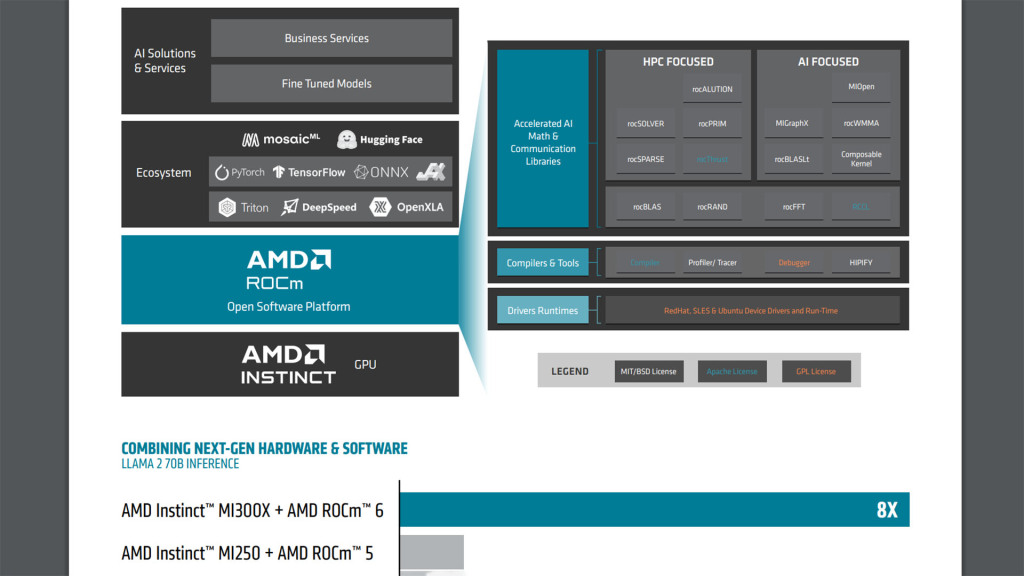Click the rocBLAS library box
The height and width of the screenshot is (576, 1024).
click(x=647, y=206)
